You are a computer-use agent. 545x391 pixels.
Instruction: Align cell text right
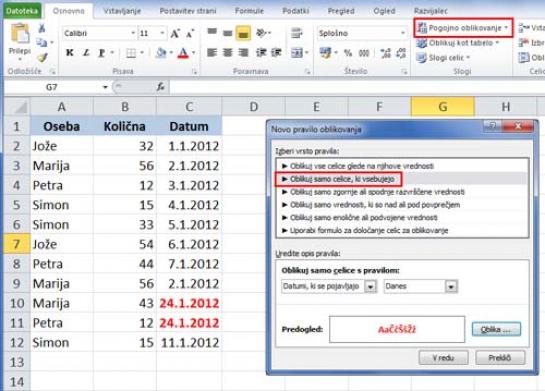tap(243, 53)
